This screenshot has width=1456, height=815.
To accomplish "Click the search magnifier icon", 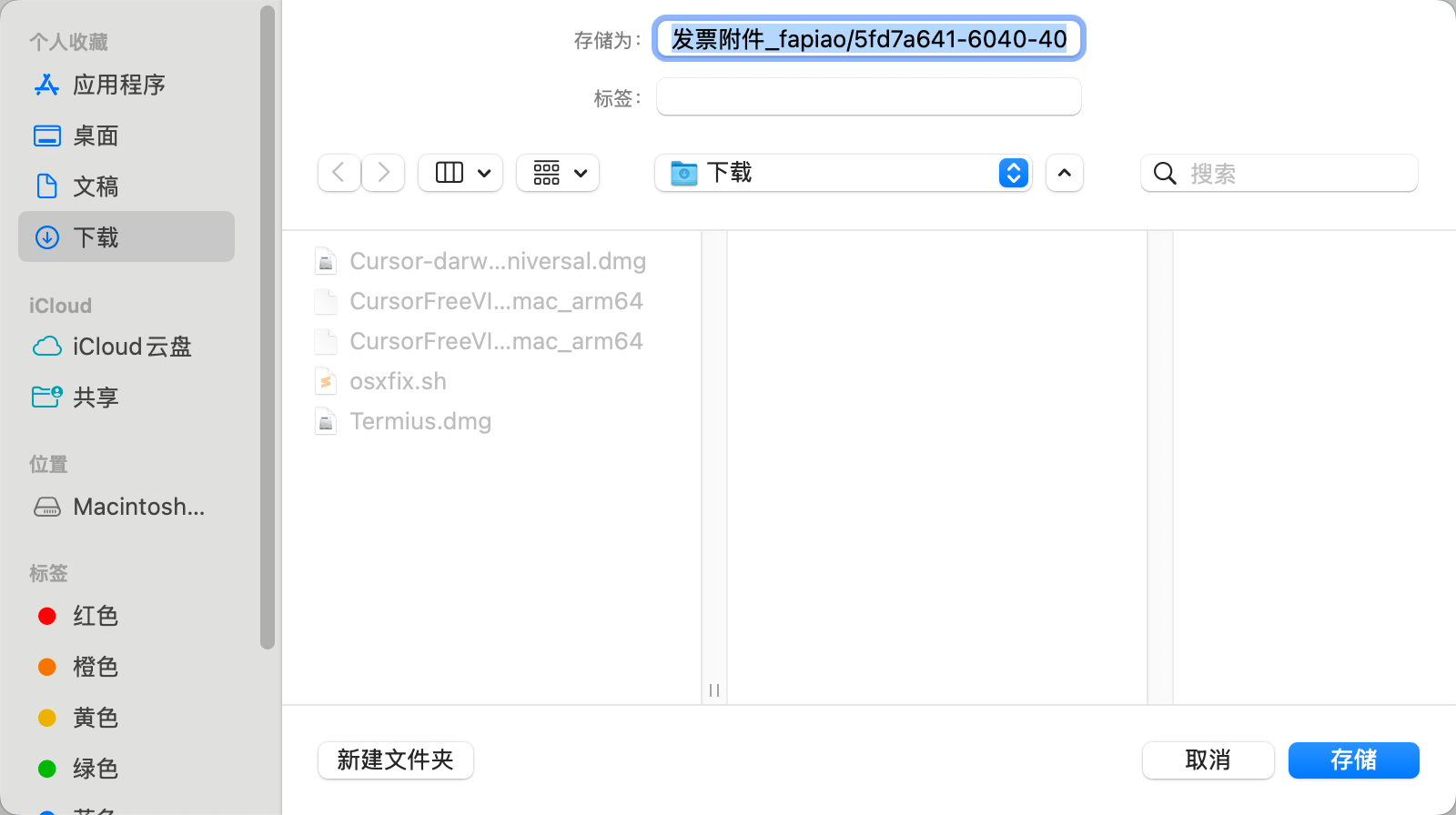I will [1165, 173].
